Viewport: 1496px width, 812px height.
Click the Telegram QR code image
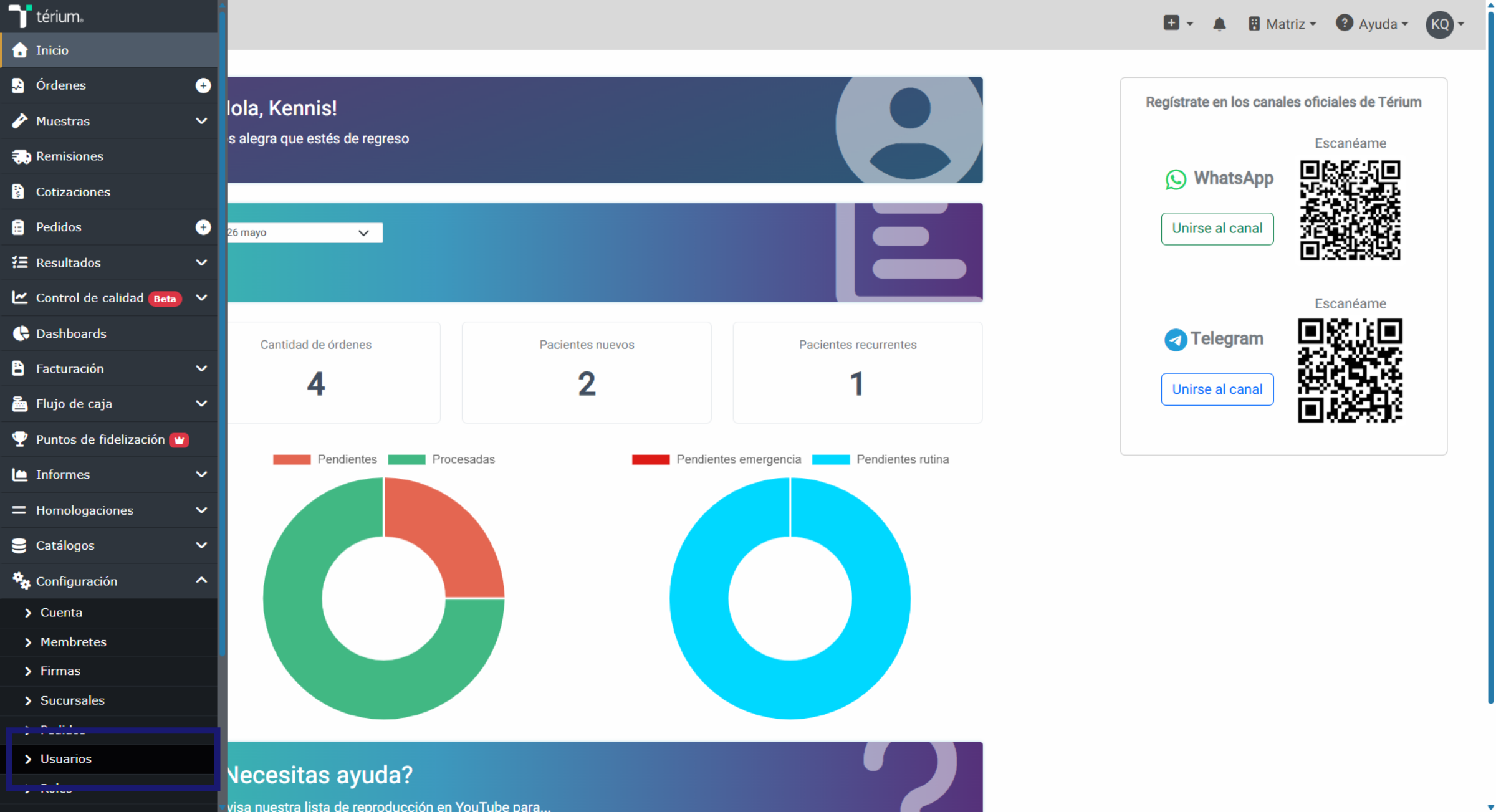(x=1350, y=370)
